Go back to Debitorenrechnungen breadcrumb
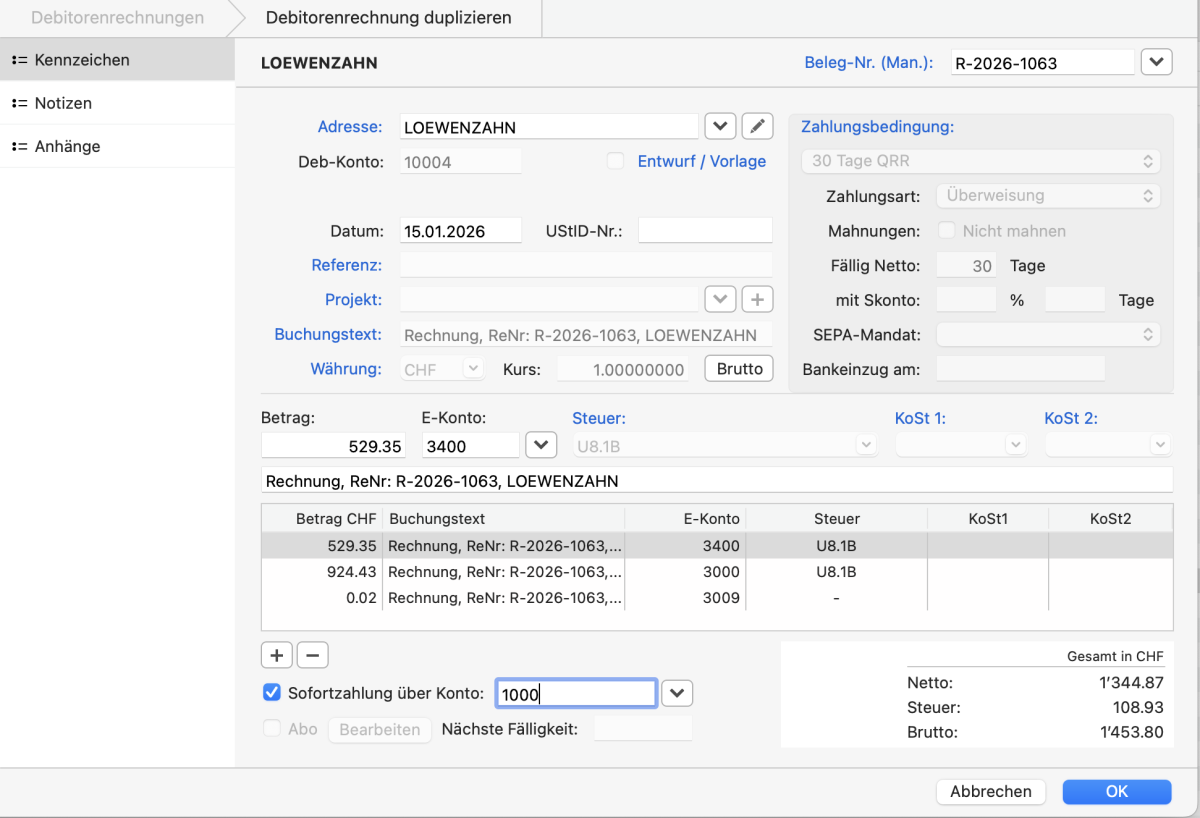This screenshot has height=818, width=1200. [117, 18]
